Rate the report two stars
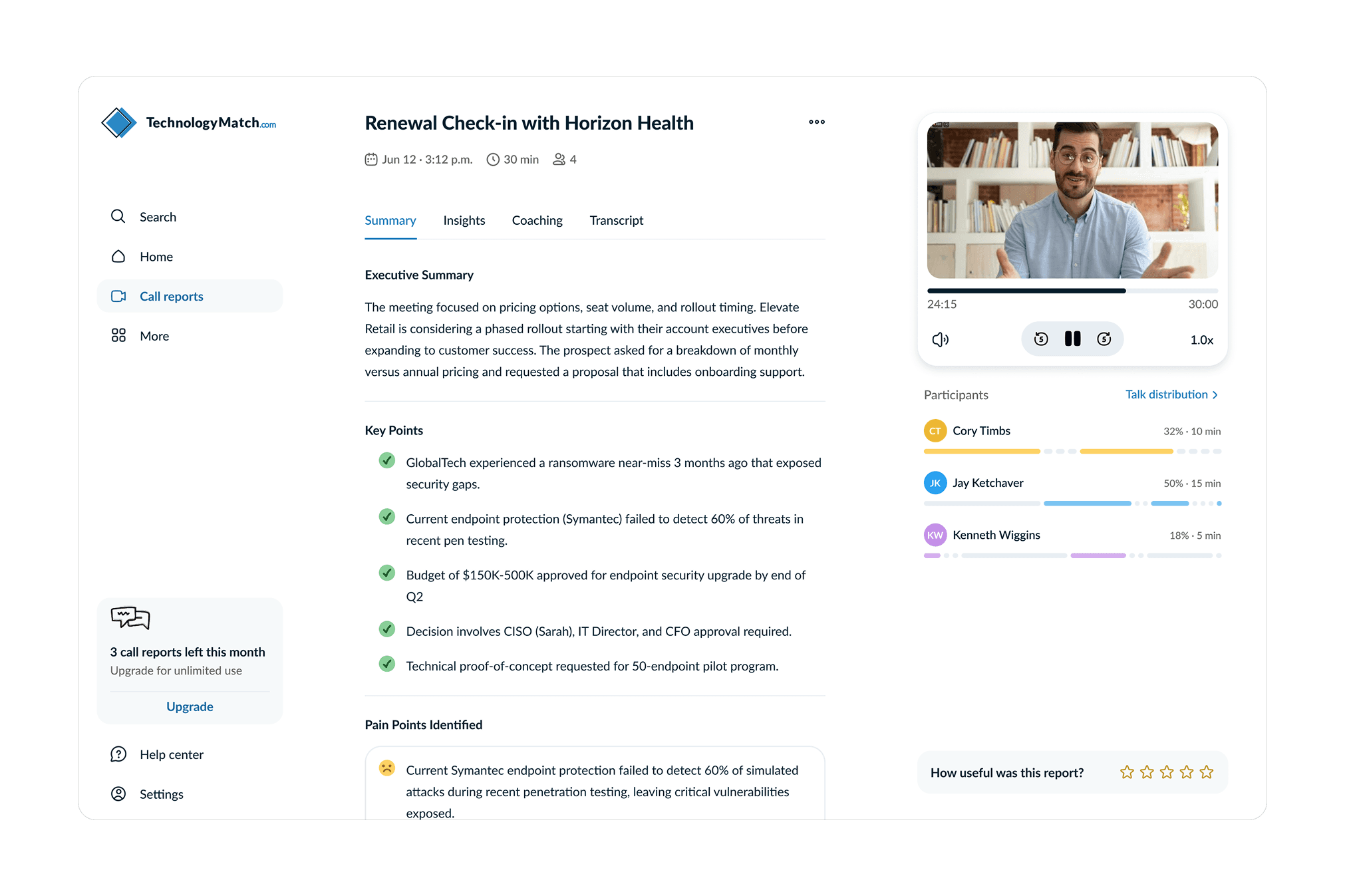Image resolution: width=1345 pixels, height=896 pixels. click(1147, 772)
